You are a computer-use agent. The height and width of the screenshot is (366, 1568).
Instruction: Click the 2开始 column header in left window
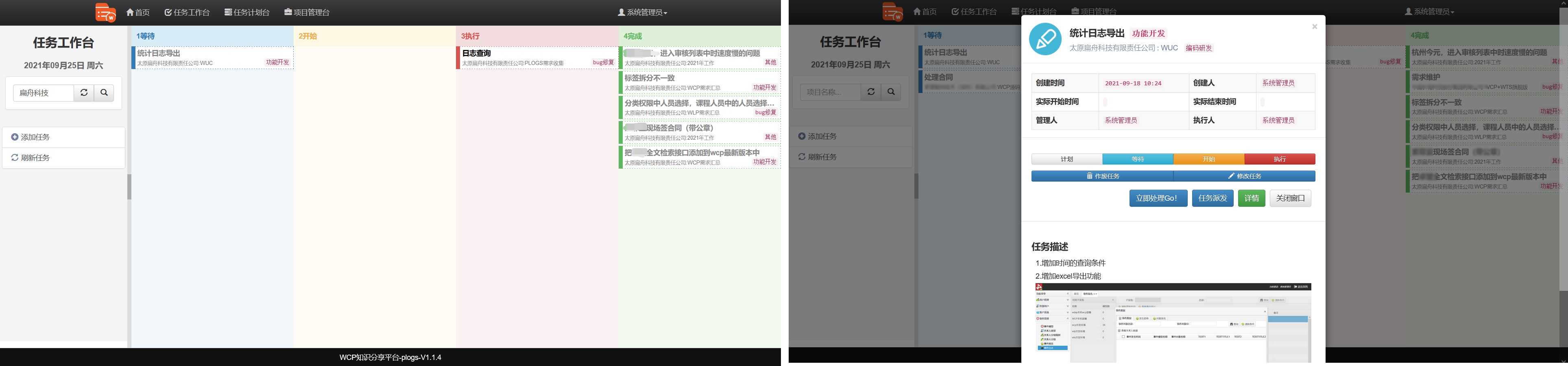(375, 36)
